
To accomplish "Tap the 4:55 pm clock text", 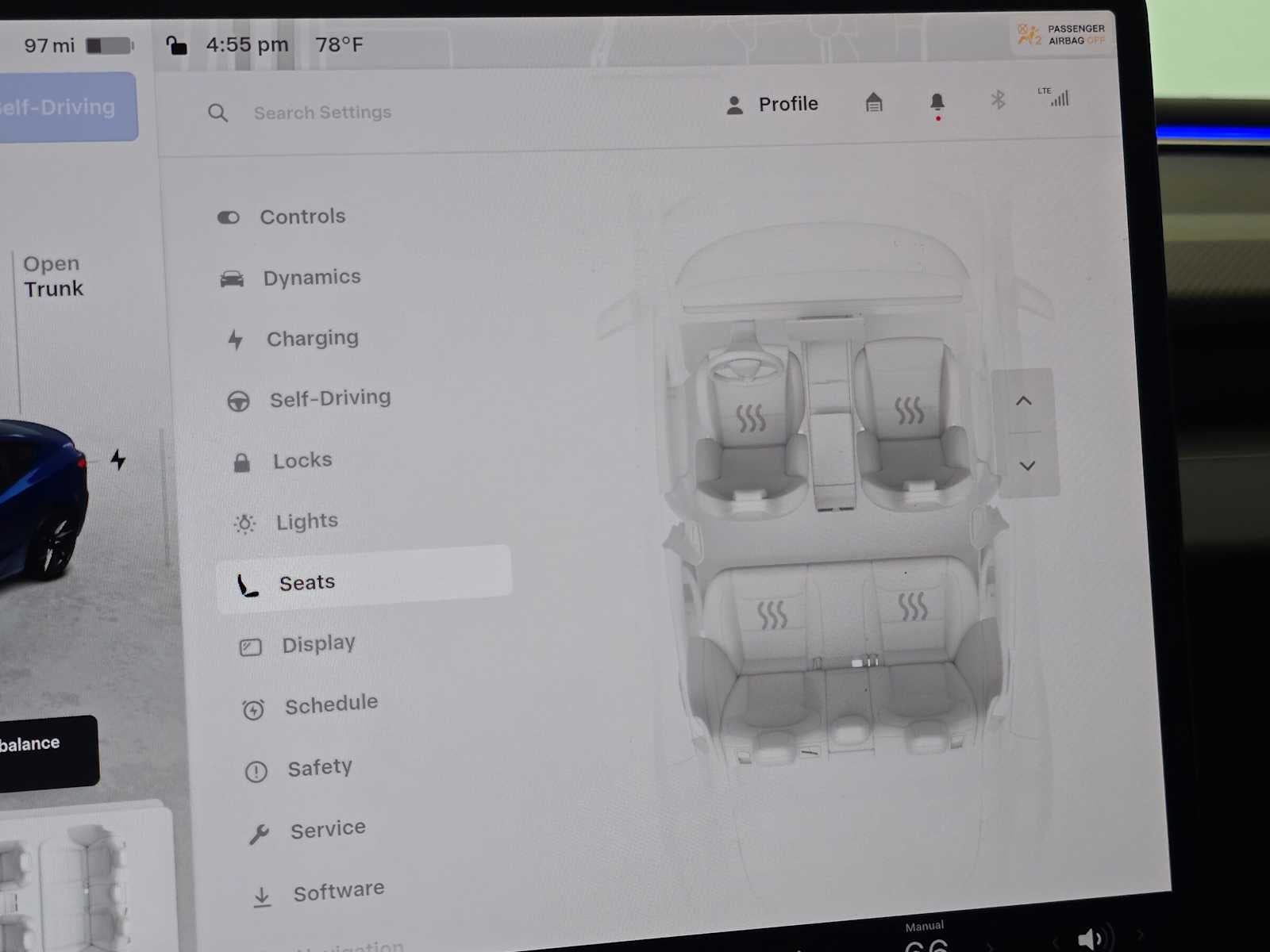I will [x=247, y=45].
